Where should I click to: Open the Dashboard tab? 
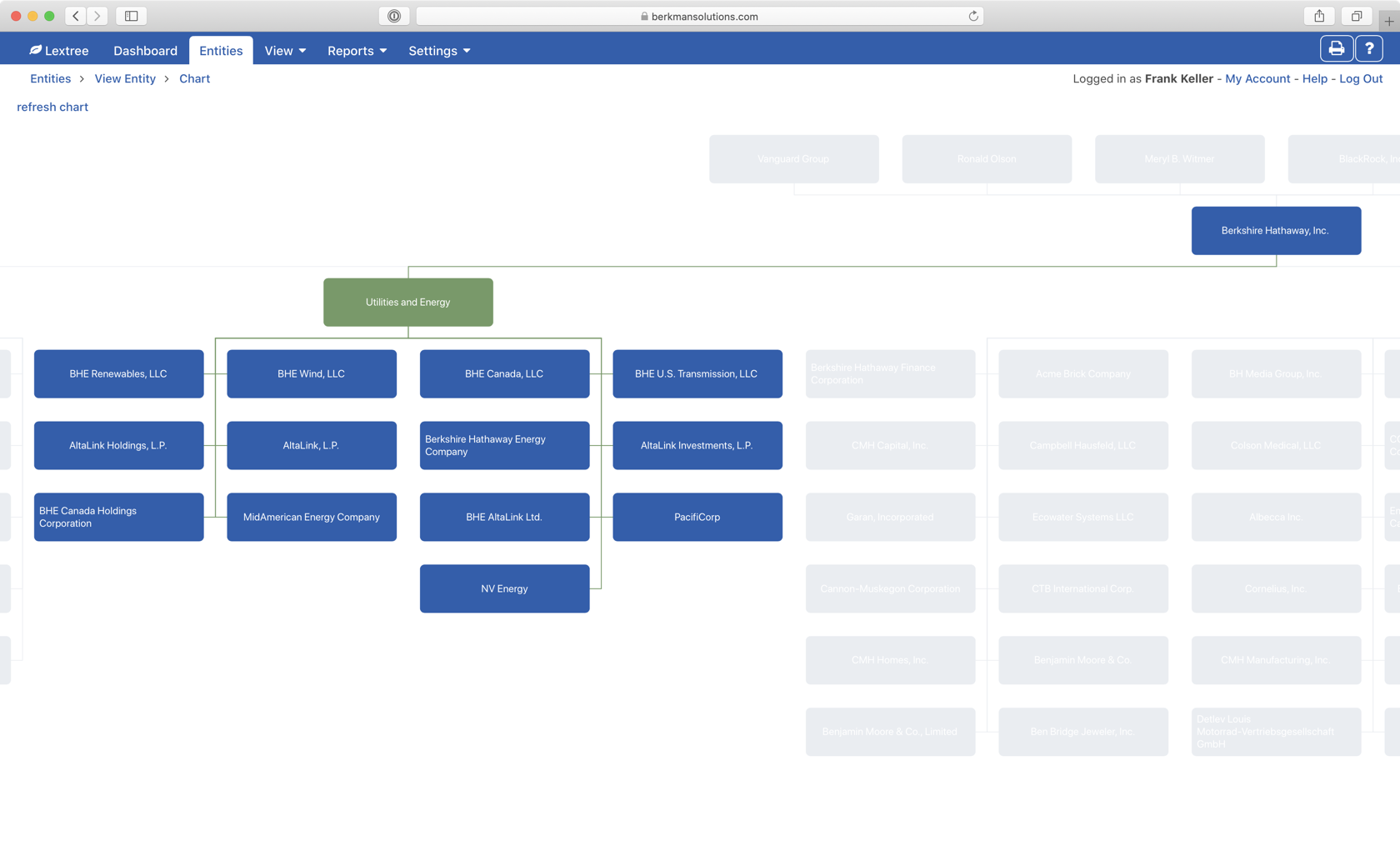tap(145, 51)
